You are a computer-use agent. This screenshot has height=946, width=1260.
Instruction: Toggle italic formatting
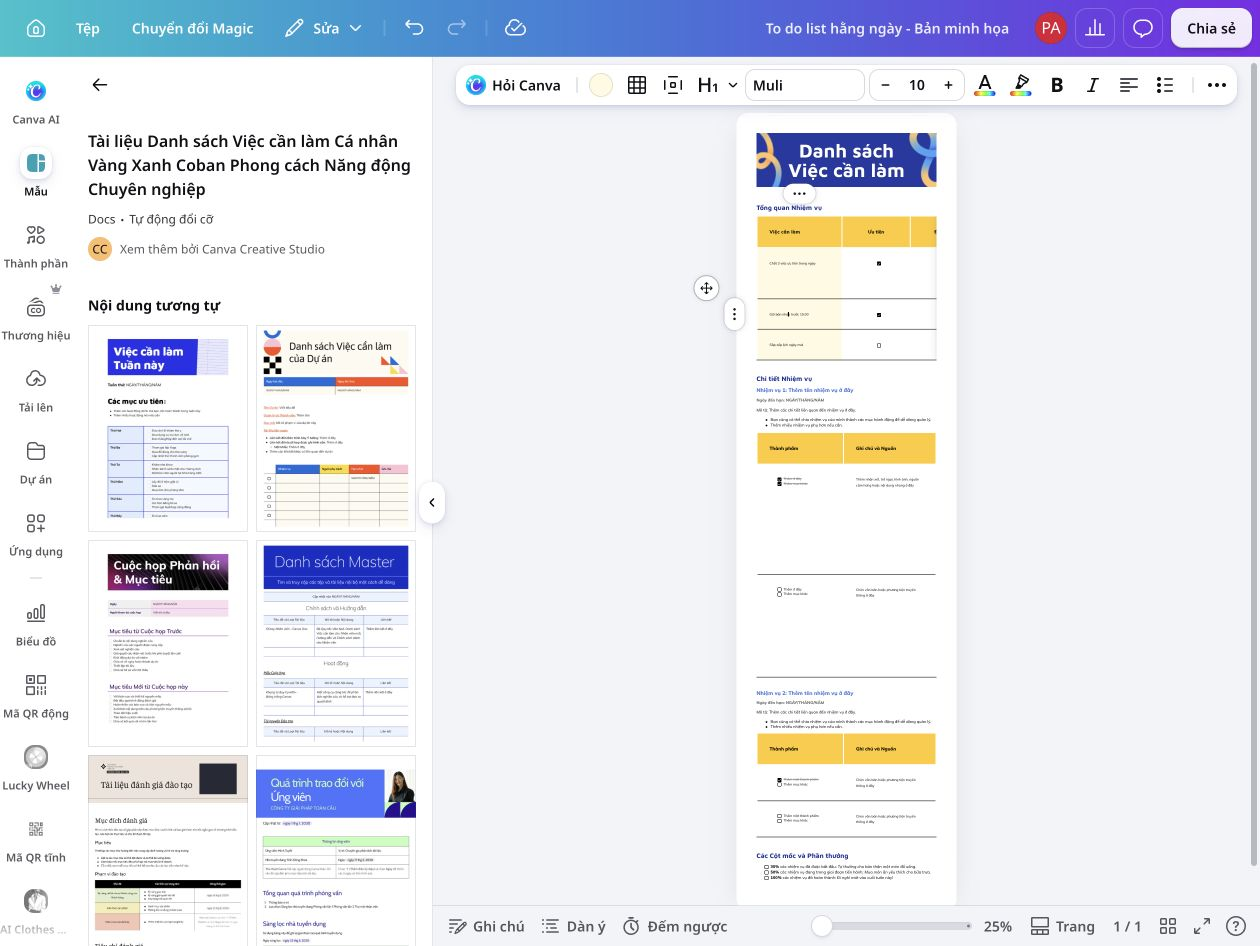(x=1093, y=85)
